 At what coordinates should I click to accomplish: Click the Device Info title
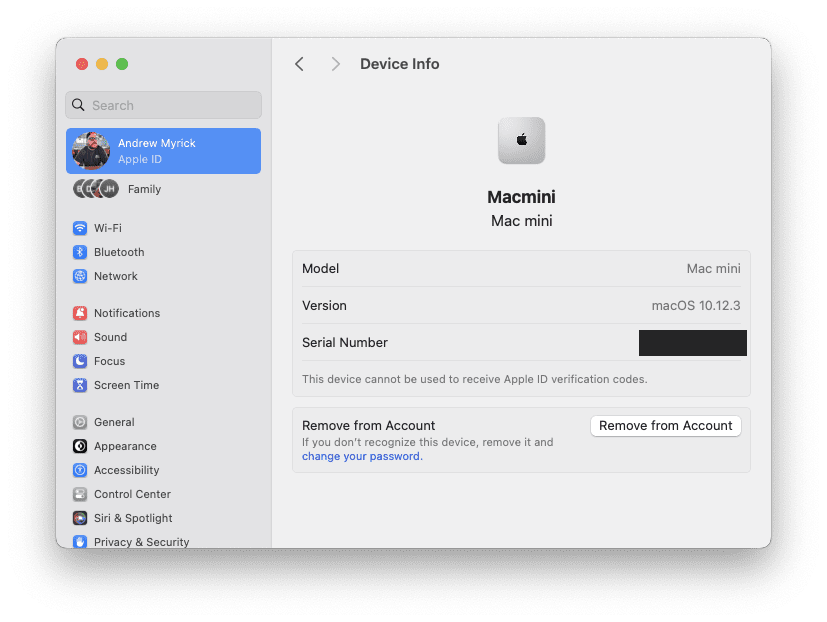click(400, 64)
